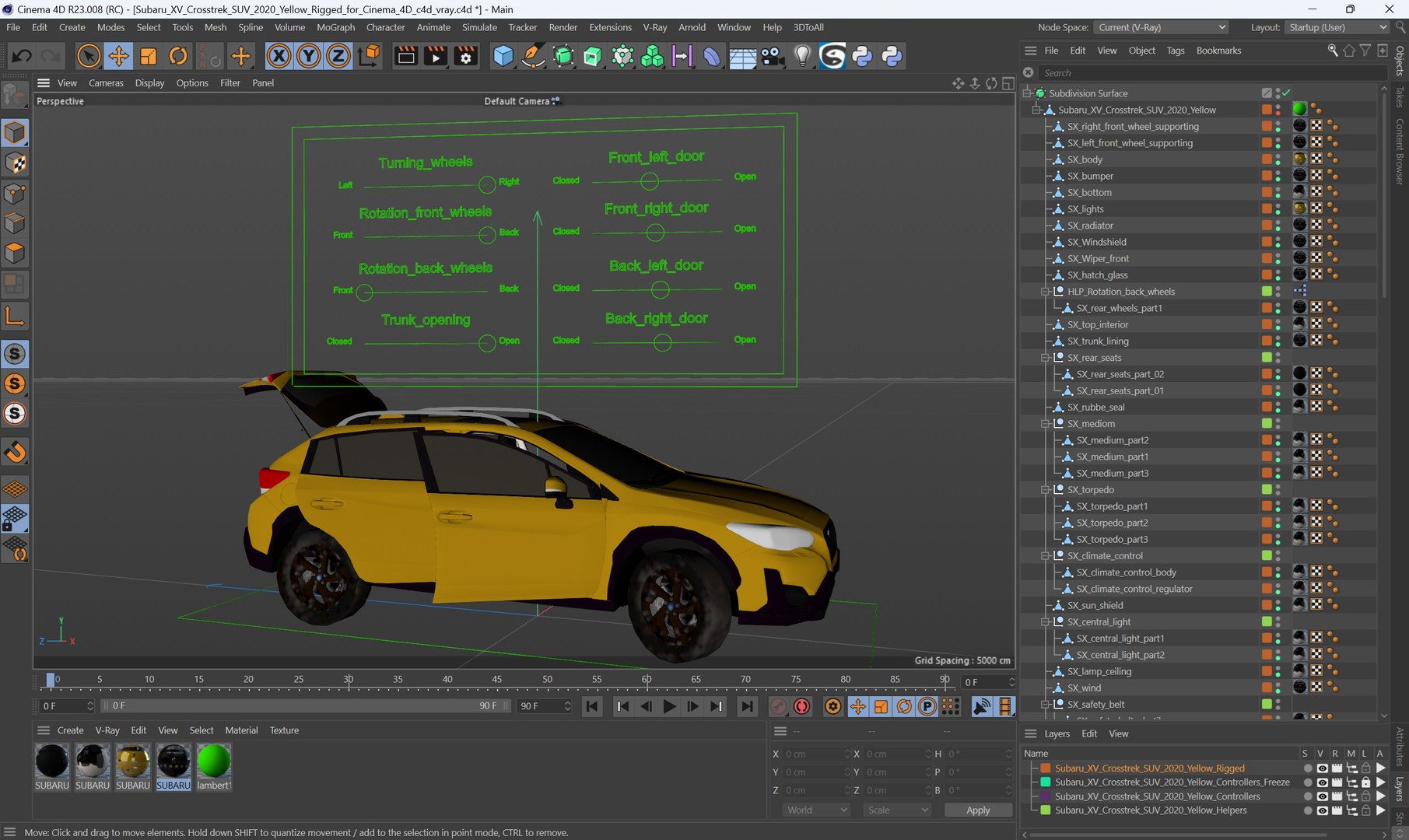Click timeline playhead at frame 0
1409x840 pixels.
pyautogui.click(x=51, y=680)
